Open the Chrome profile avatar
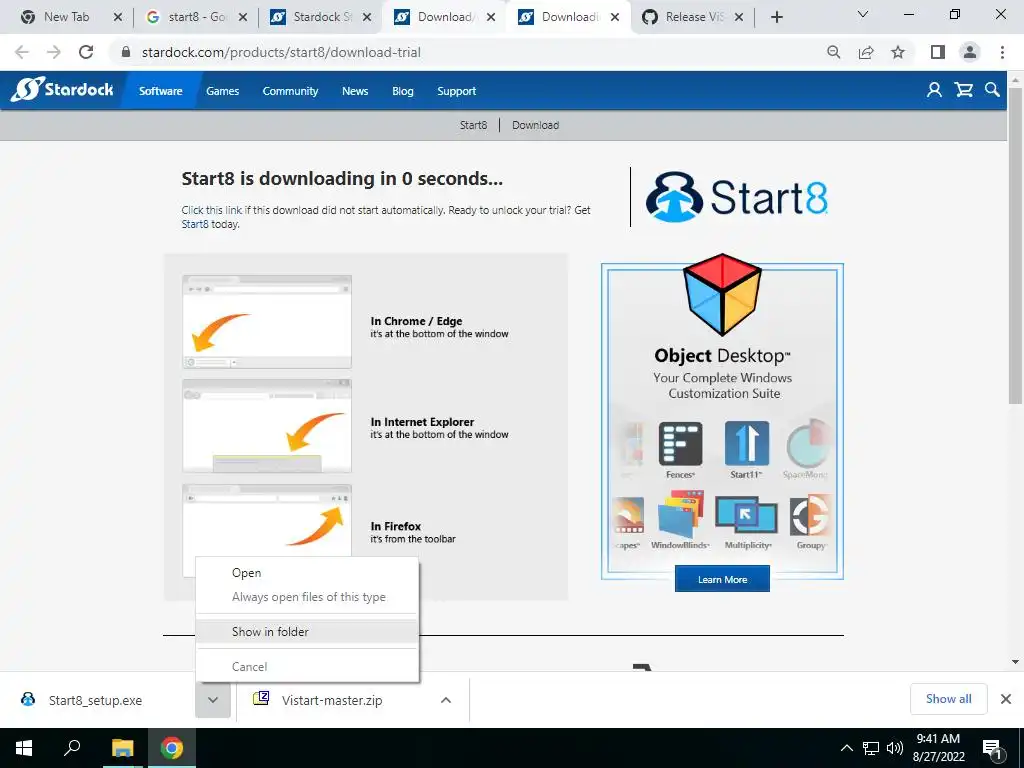 [970, 52]
